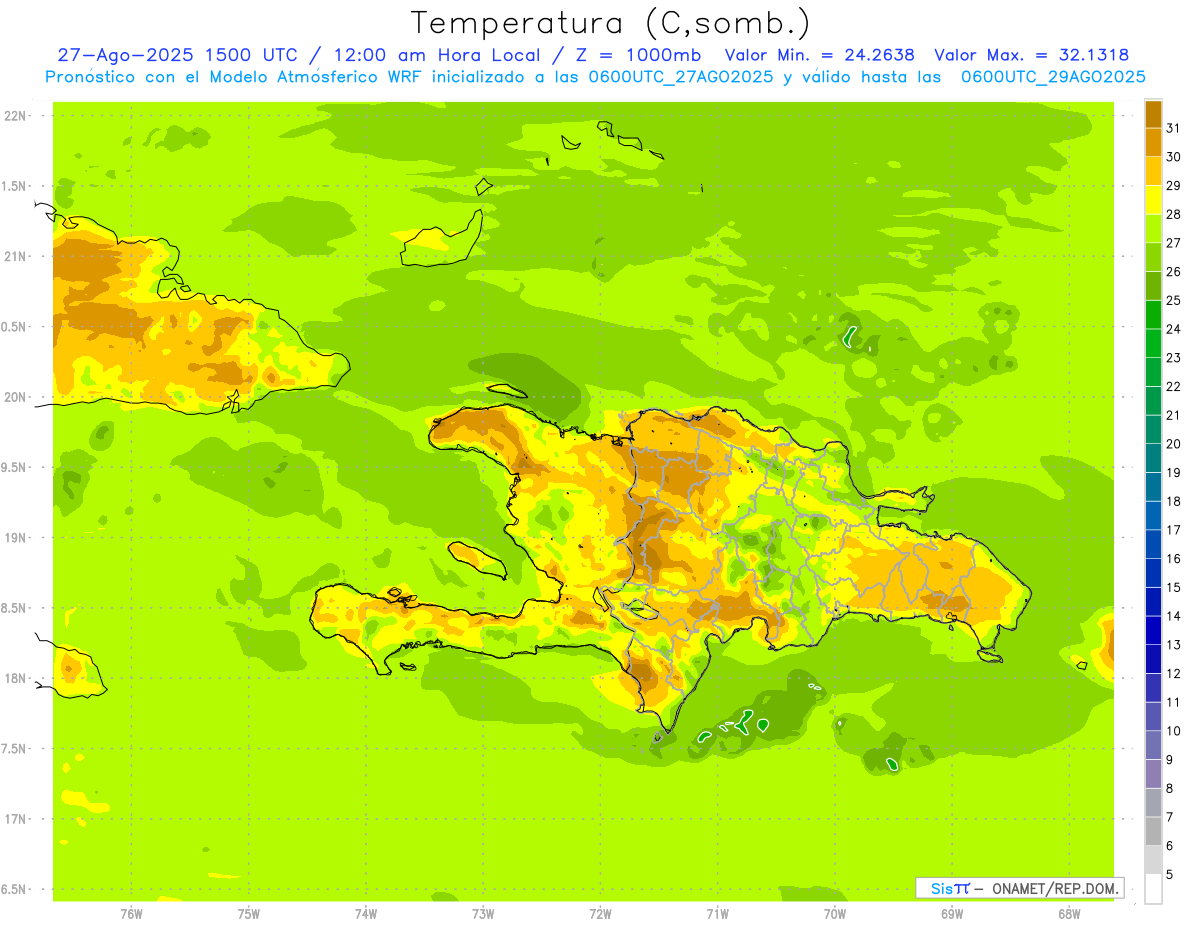Click the legend value "5" label

(x=1170, y=875)
